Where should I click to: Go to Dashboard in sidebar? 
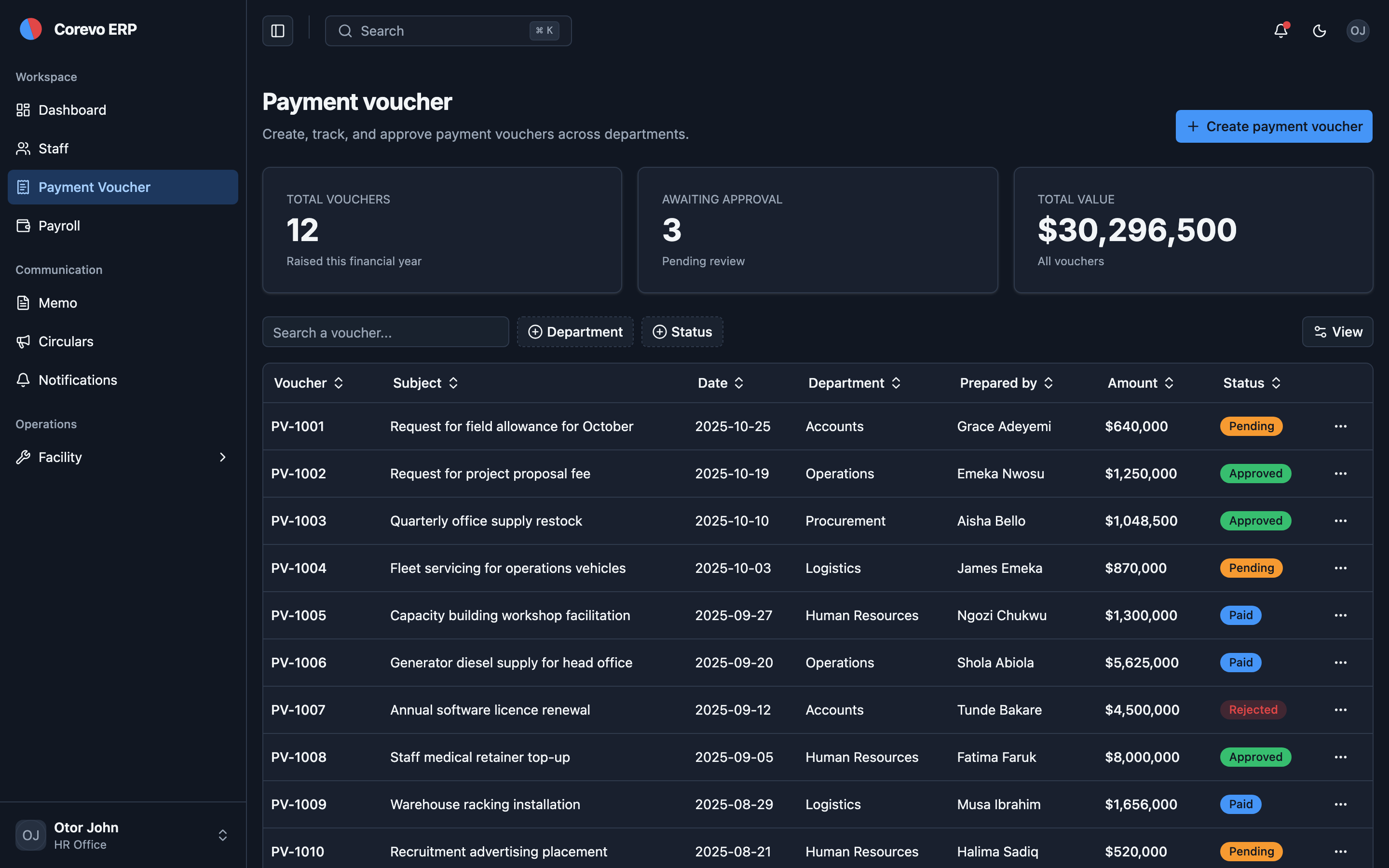tap(123, 110)
